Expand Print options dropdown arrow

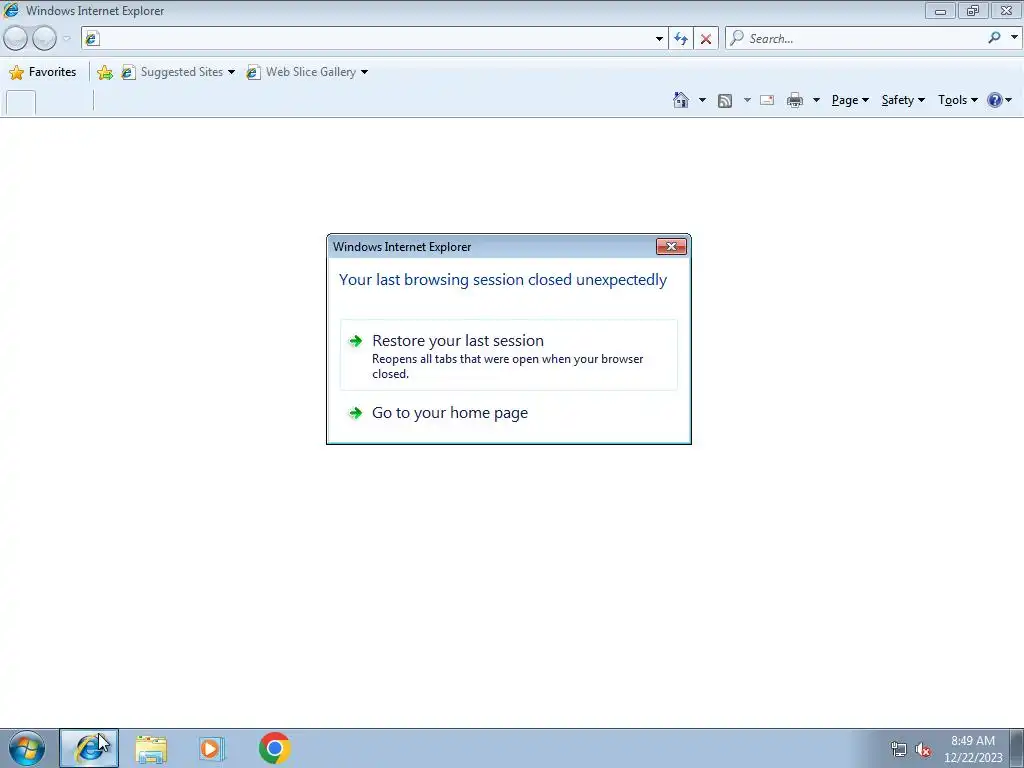pyautogui.click(x=816, y=100)
